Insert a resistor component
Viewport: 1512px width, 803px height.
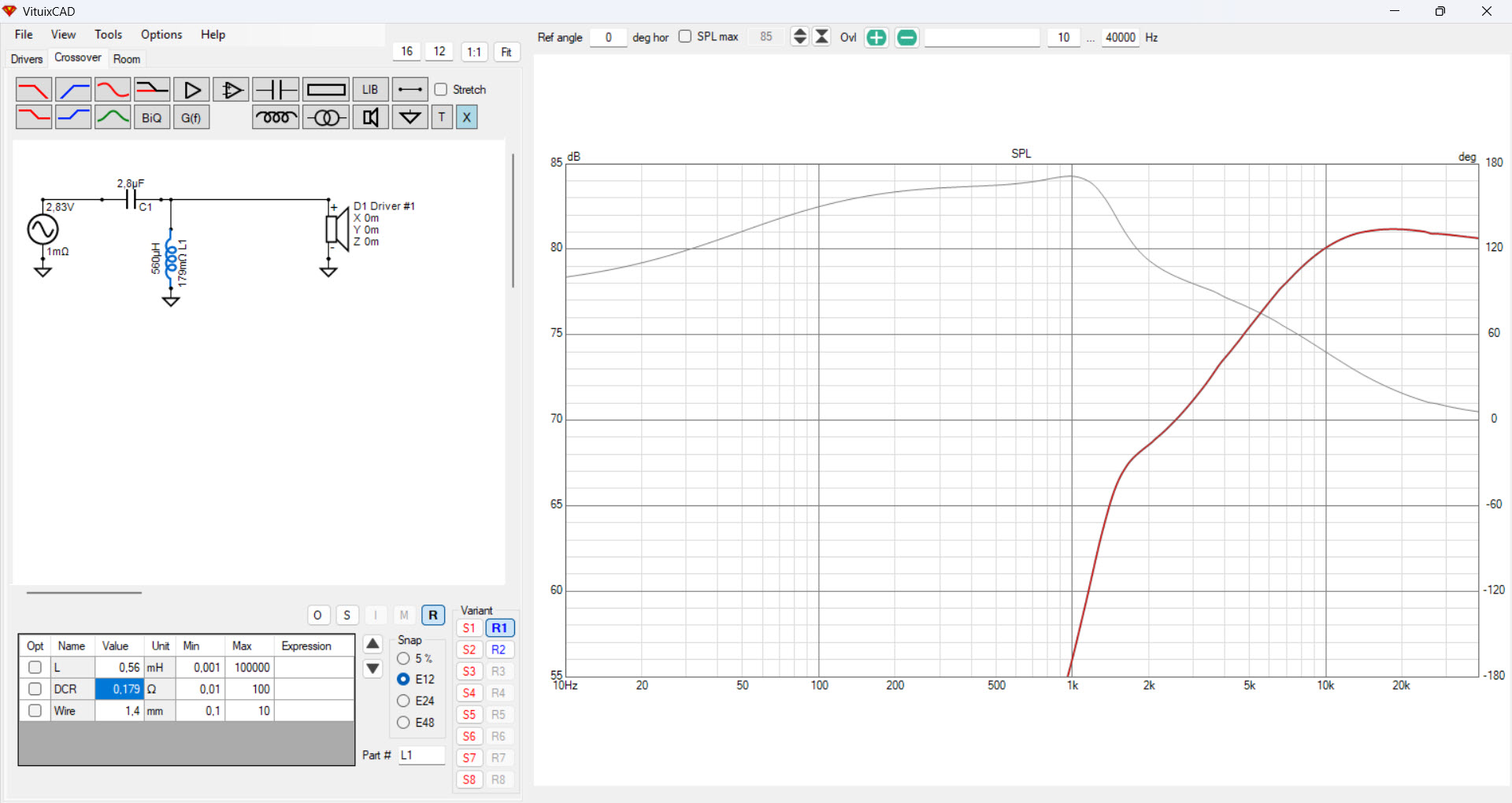[325, 90]
